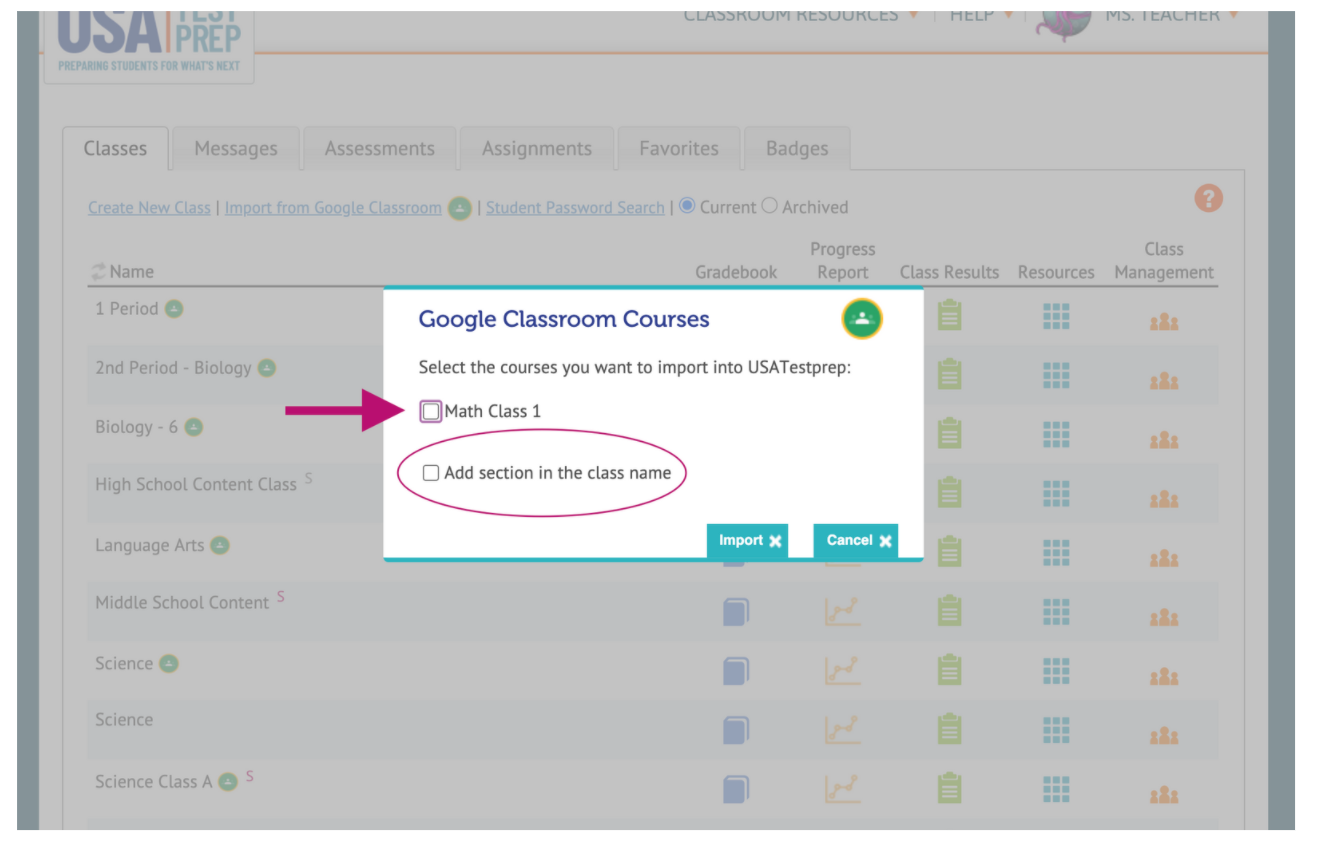Switch to the Classes tab
This screenshot has height=844, width=1318.
tap(115, 149)
